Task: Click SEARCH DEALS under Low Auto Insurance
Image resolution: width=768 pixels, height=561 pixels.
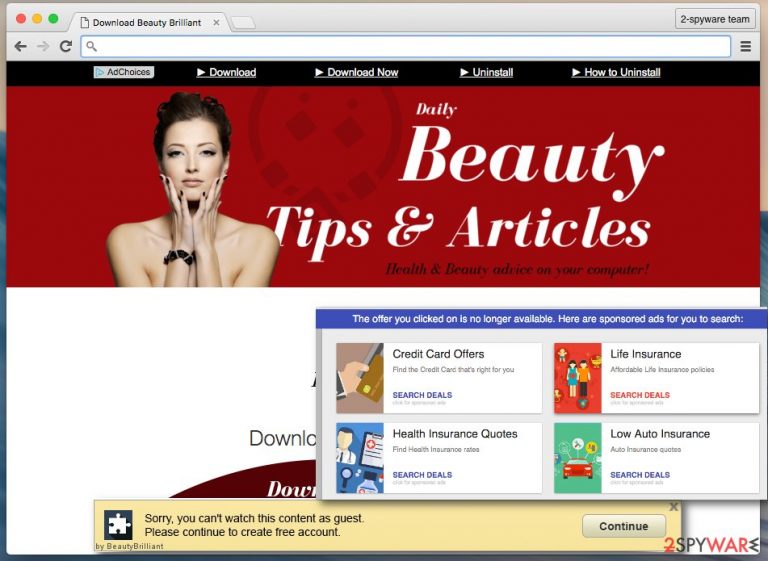Action: pyautogui.click(x=640, y=475)
